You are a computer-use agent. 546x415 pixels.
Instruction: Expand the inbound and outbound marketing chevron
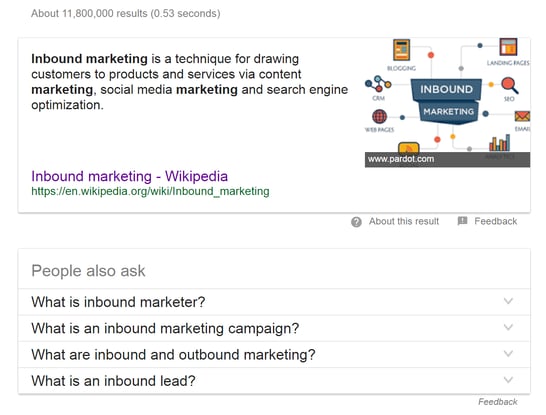pos(508,354)
